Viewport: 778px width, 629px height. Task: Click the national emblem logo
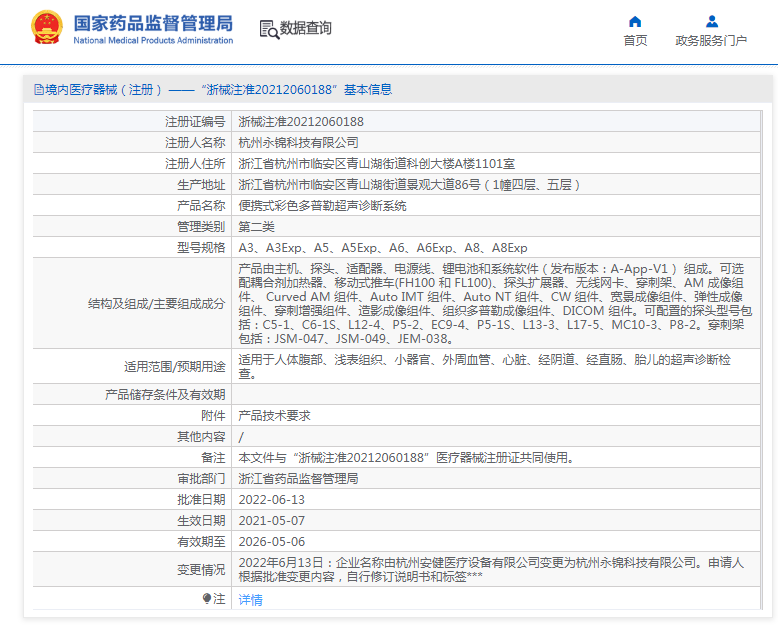(45, 27)
